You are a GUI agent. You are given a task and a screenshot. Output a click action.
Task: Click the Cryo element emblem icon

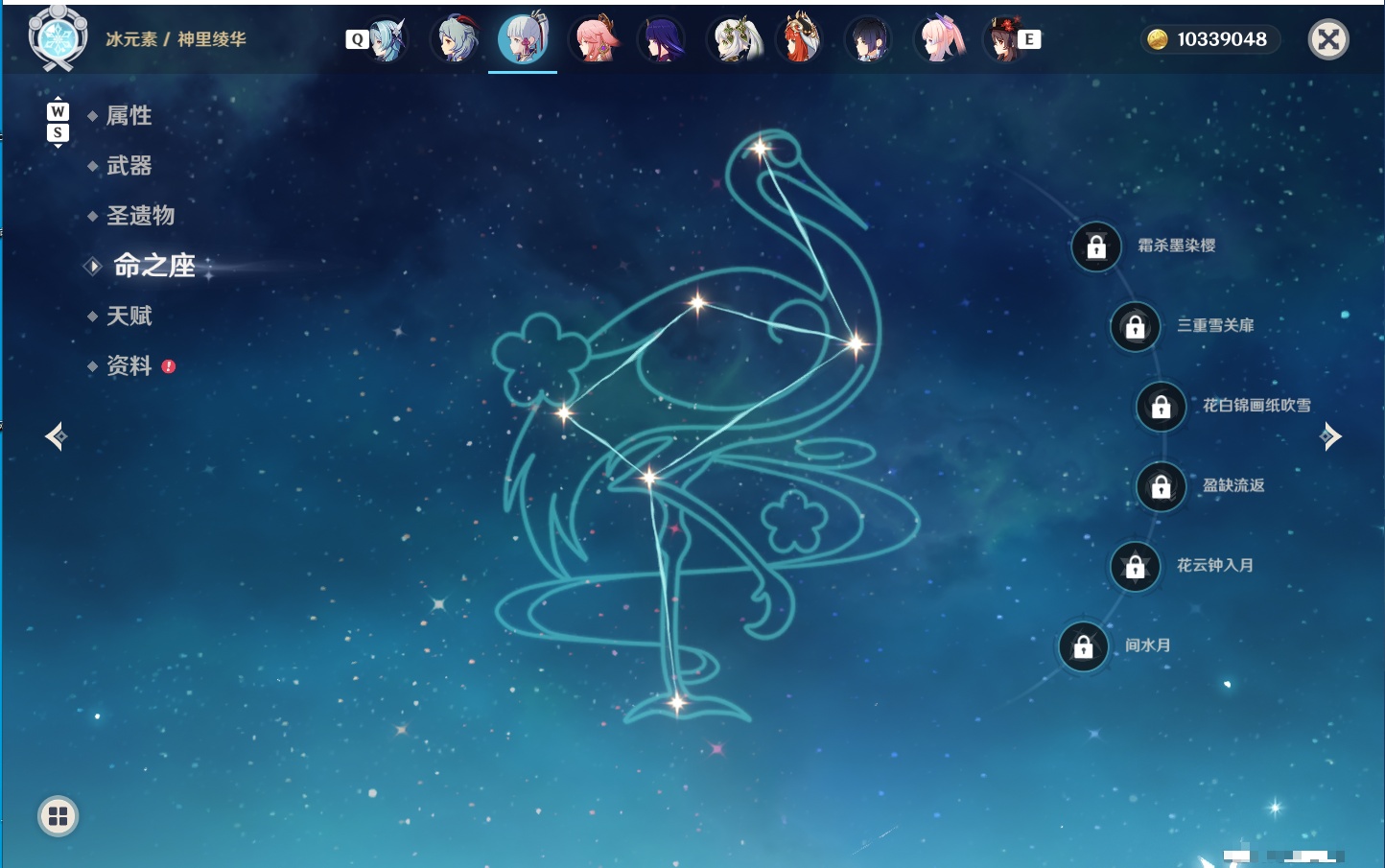point(58,38)
